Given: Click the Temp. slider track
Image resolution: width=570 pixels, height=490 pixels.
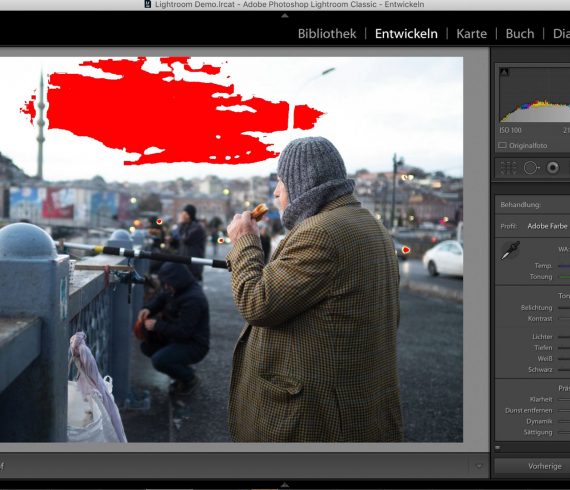Looking at the screenshot, I should click(x=564, y=266).
